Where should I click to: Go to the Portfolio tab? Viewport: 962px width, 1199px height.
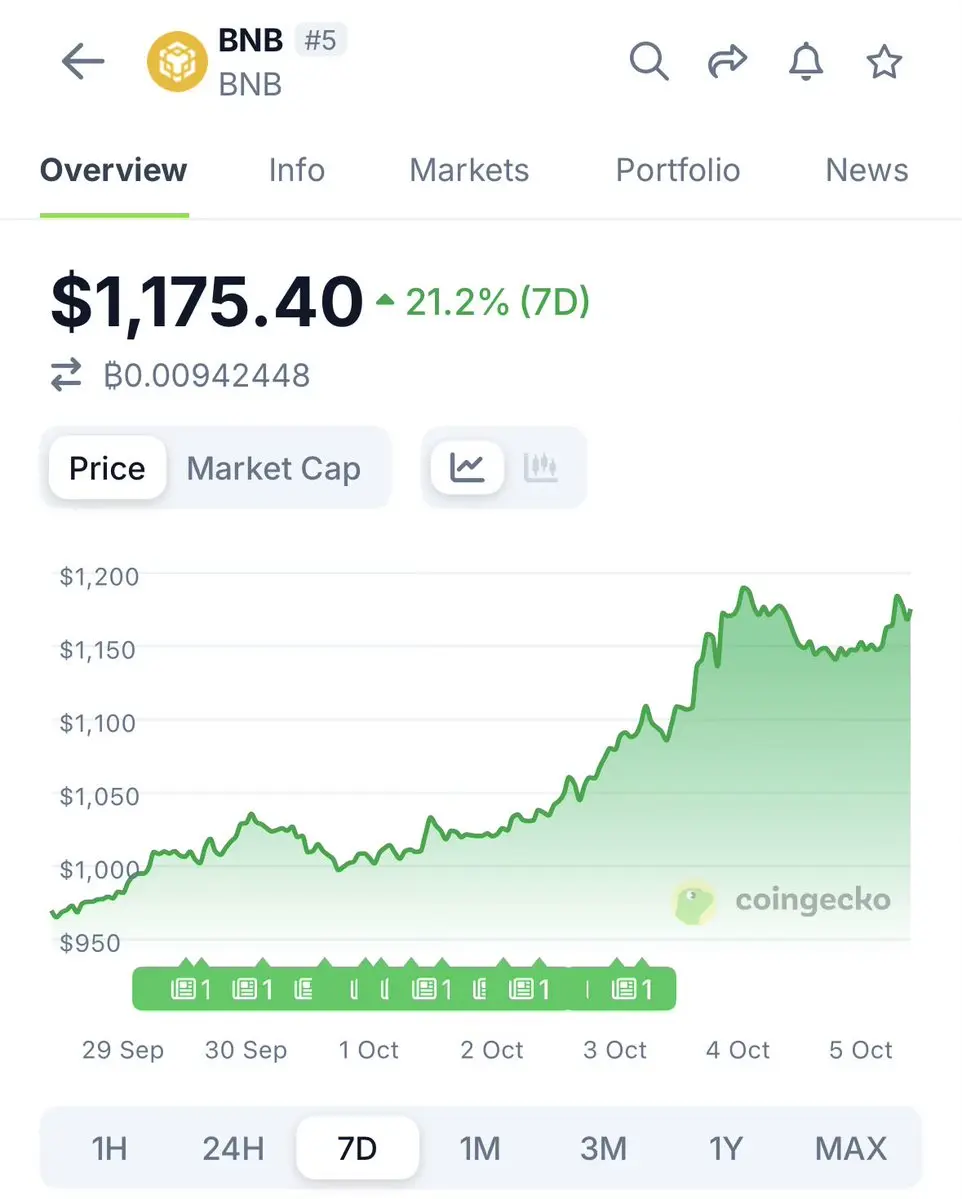[x=677, y=170]
